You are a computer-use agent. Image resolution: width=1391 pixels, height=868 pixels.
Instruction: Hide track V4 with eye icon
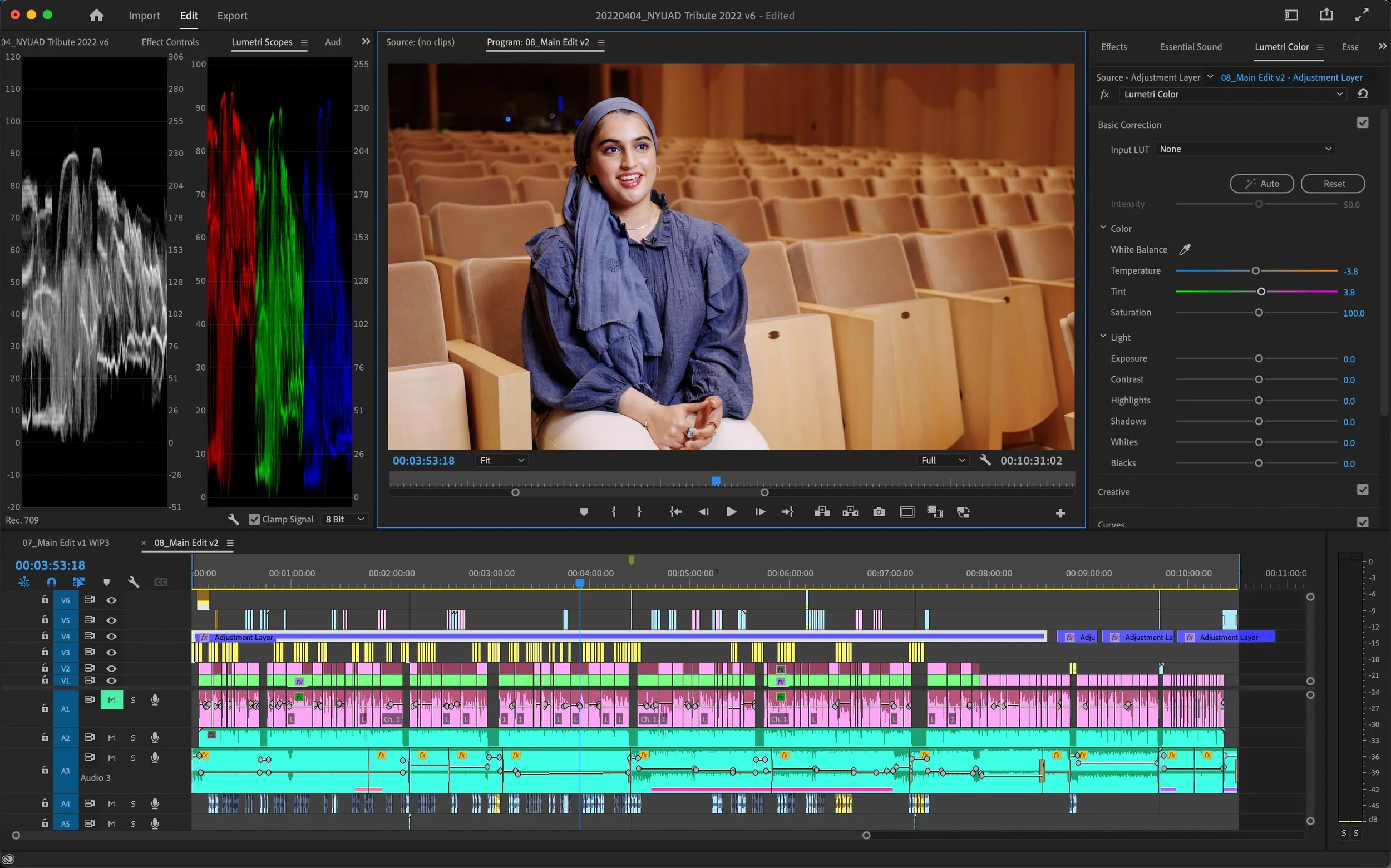coord(111,636)
